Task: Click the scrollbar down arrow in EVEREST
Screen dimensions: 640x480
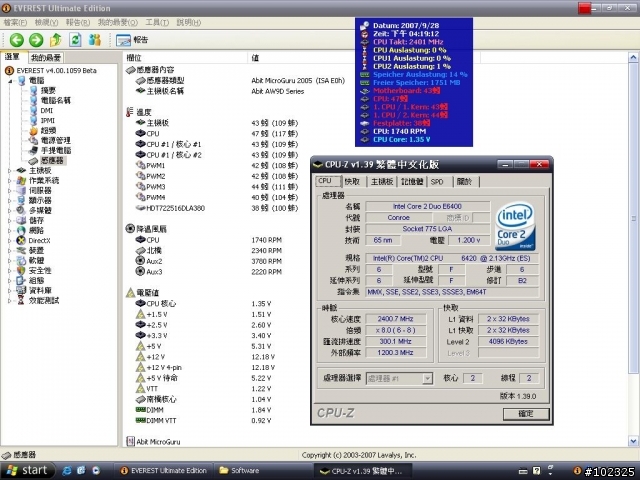Action: pyautogui.click(x=633, y=441)
